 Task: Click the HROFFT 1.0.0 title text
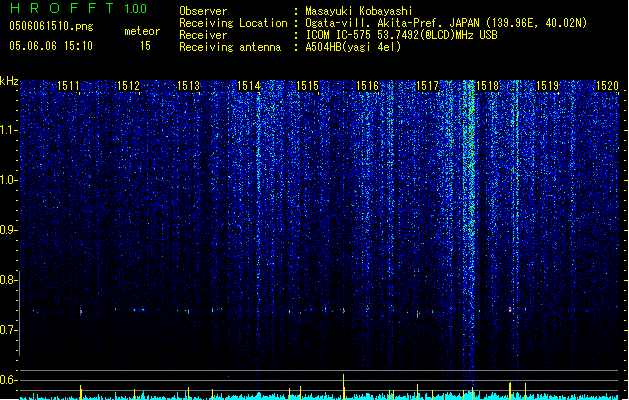79,8
